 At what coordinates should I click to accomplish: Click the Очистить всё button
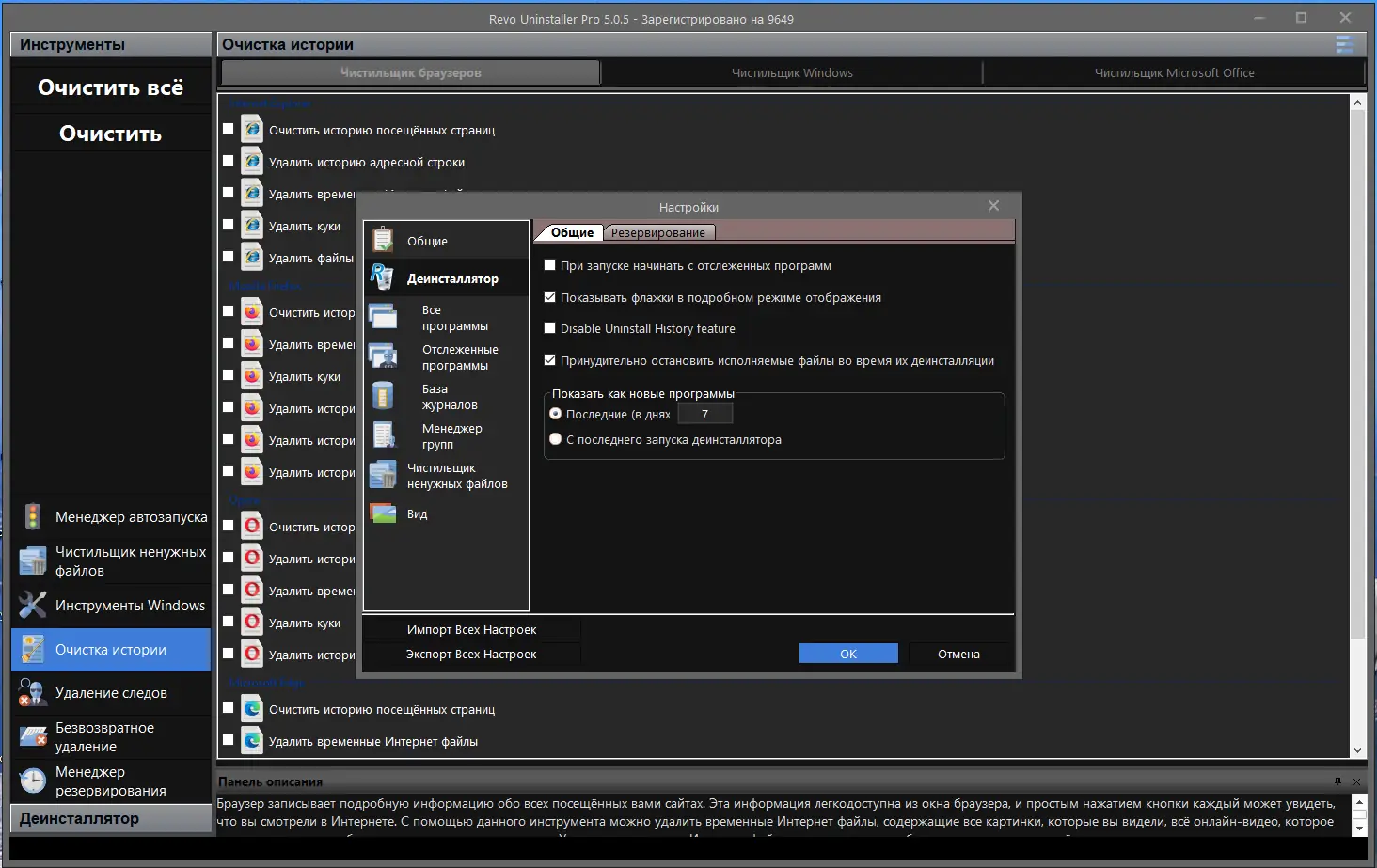[x=111, y=87]
